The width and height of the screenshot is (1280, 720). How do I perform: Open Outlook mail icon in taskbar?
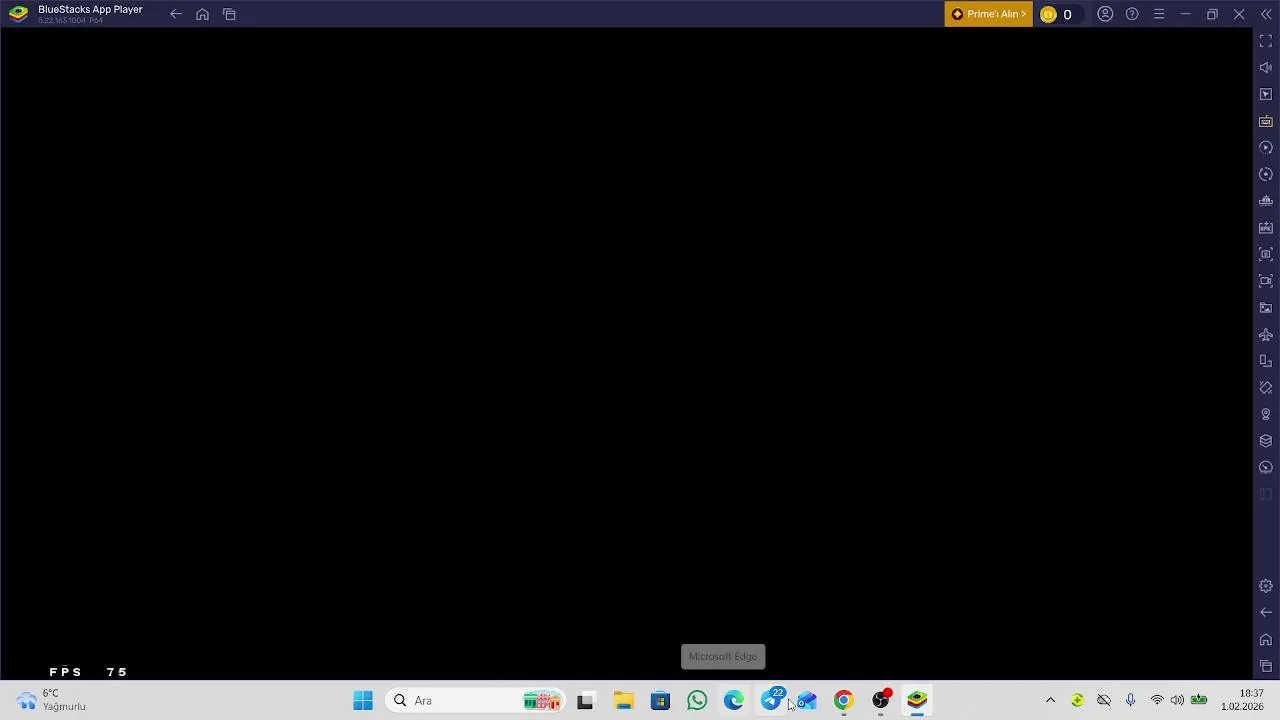(x=807, y=701)
